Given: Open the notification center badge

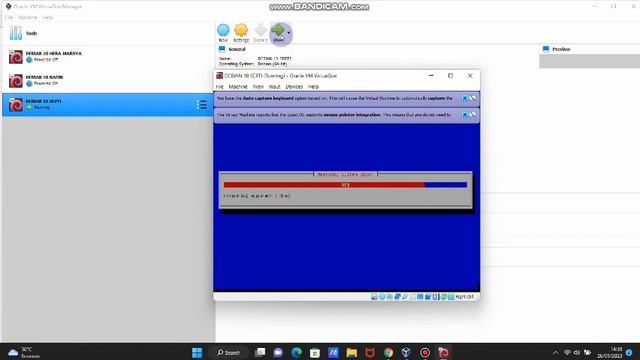Looking at the screenshot, I should pos(629,352).
